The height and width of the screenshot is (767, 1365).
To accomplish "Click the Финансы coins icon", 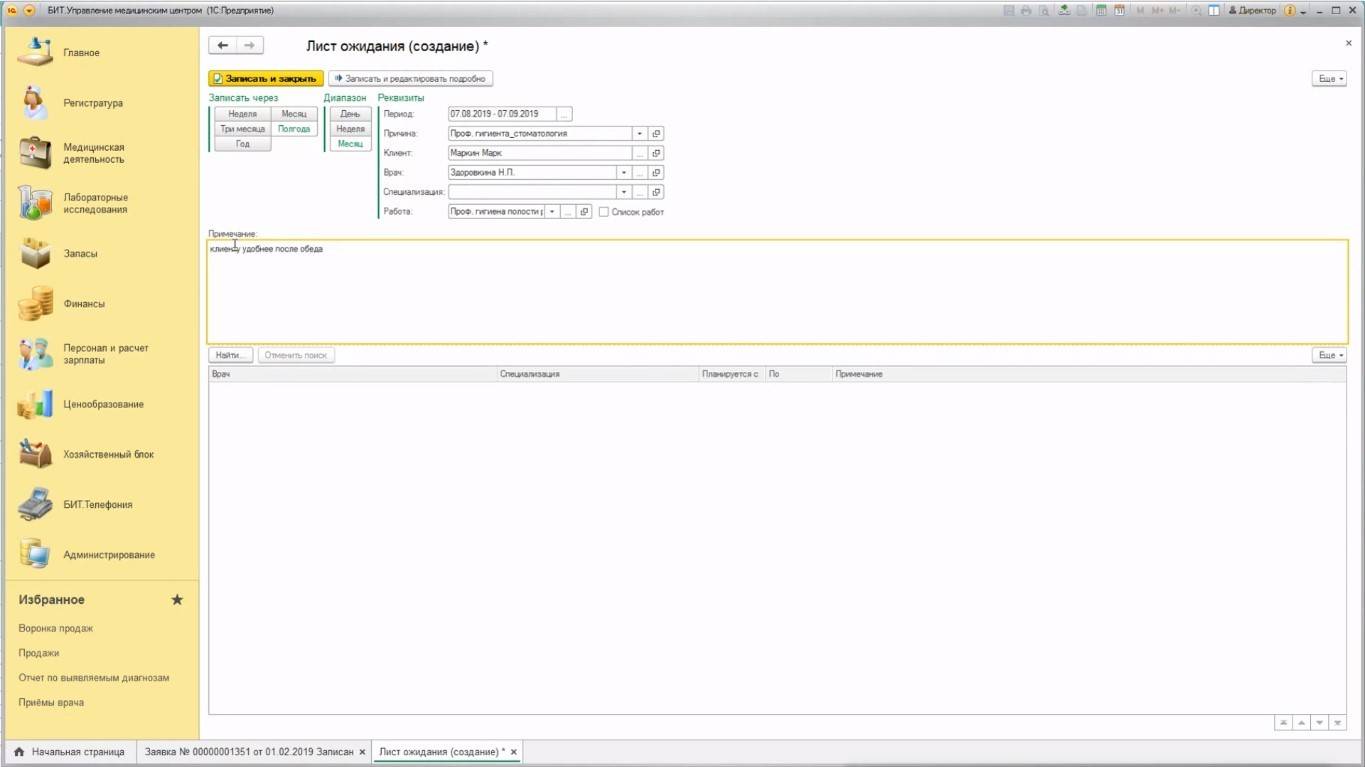I will coord(35,304).
